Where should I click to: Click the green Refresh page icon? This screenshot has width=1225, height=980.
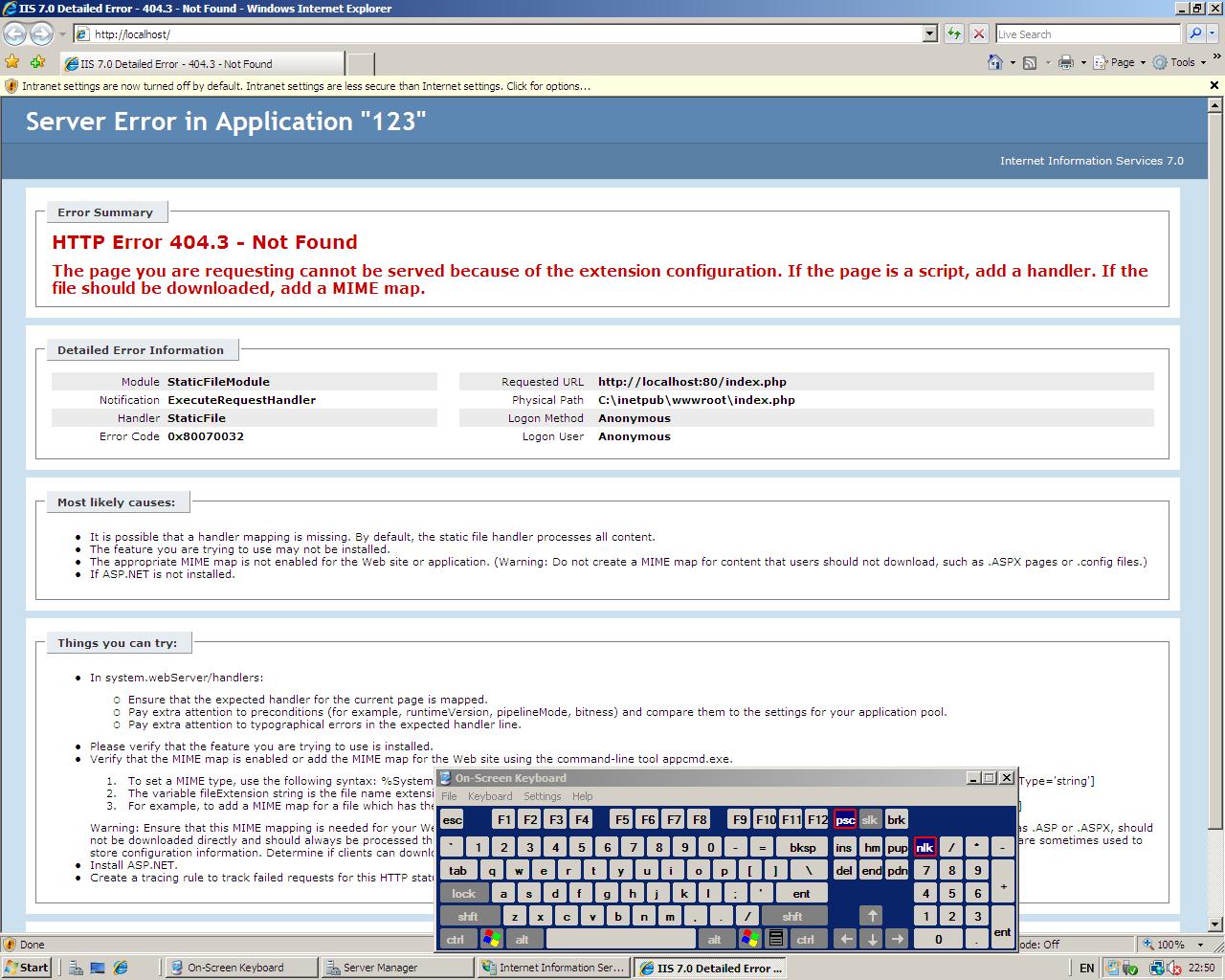click(x=954, y=33)
